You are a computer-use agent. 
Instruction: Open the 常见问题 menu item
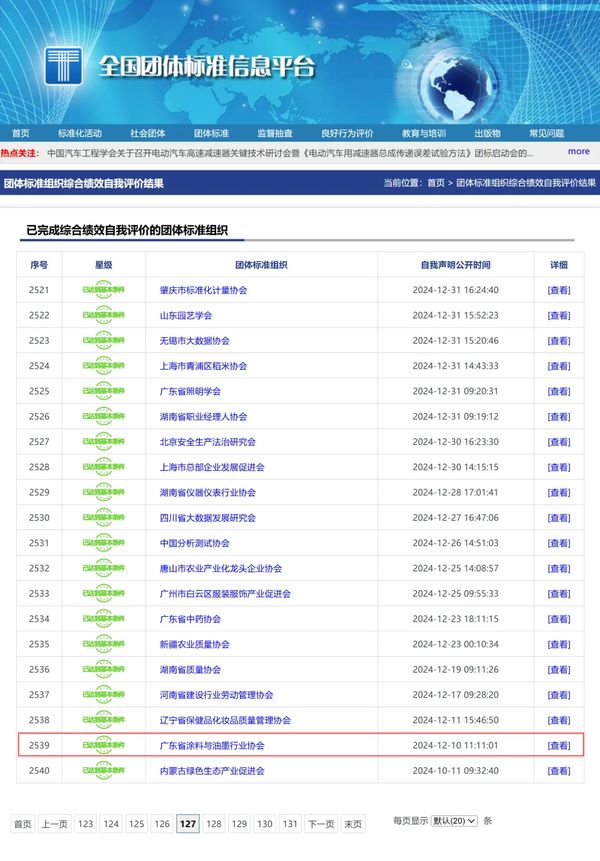tap(547, 133)
